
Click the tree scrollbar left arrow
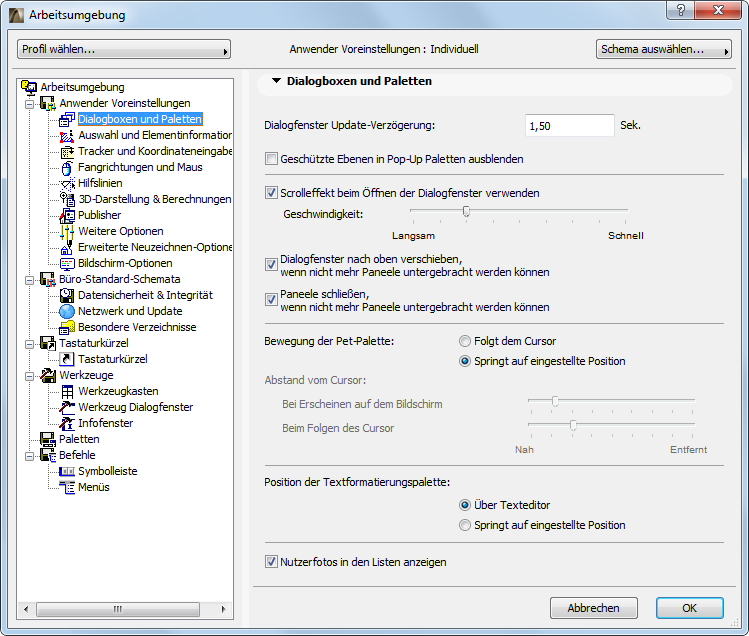coord(26,609)
